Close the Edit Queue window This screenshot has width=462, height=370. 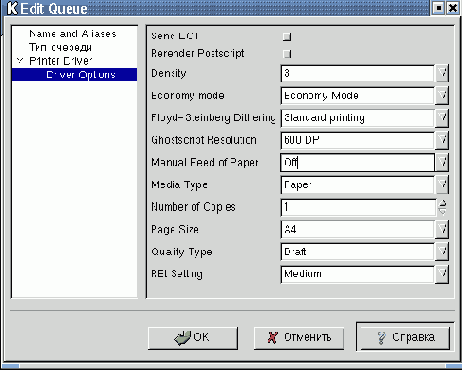pos(453,8)
